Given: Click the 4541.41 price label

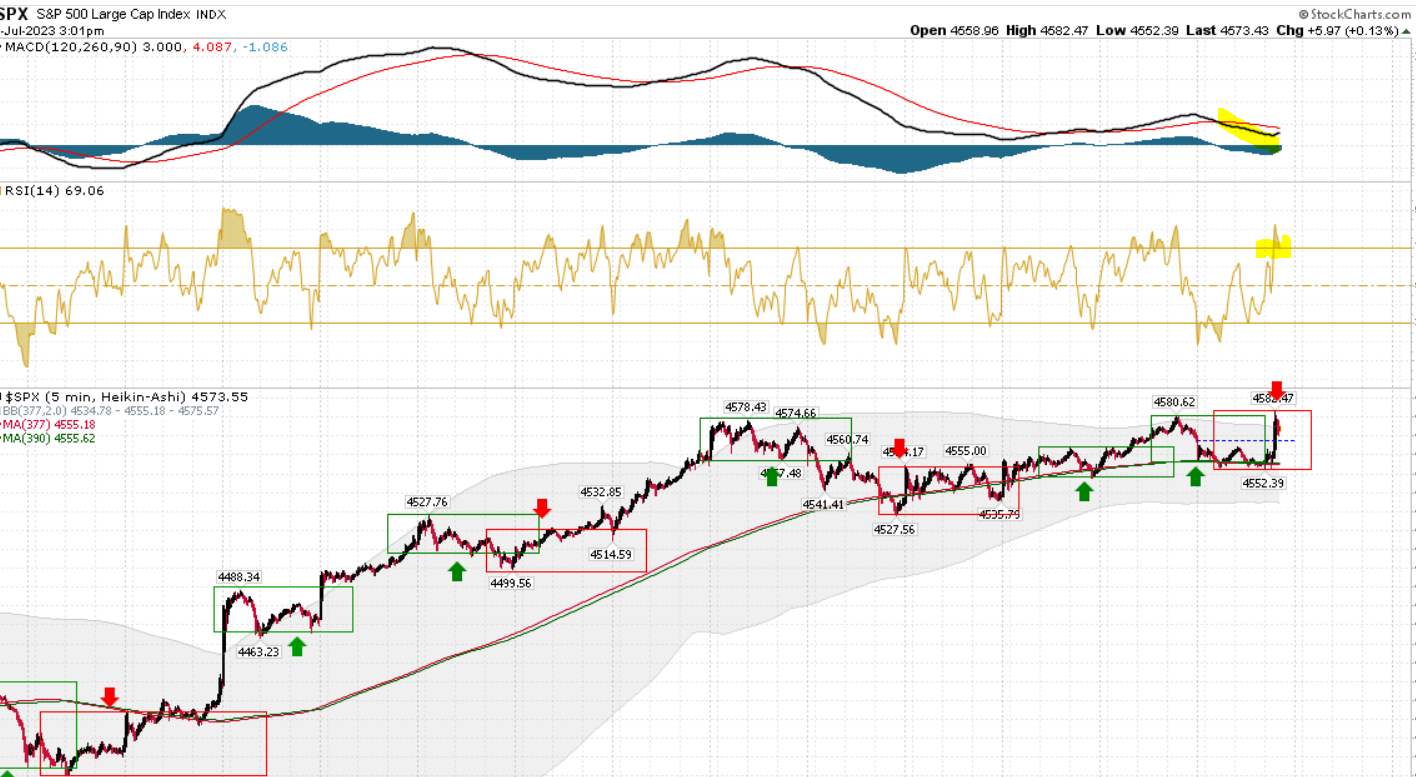Looking at the screenshot, I should point(824,504).
